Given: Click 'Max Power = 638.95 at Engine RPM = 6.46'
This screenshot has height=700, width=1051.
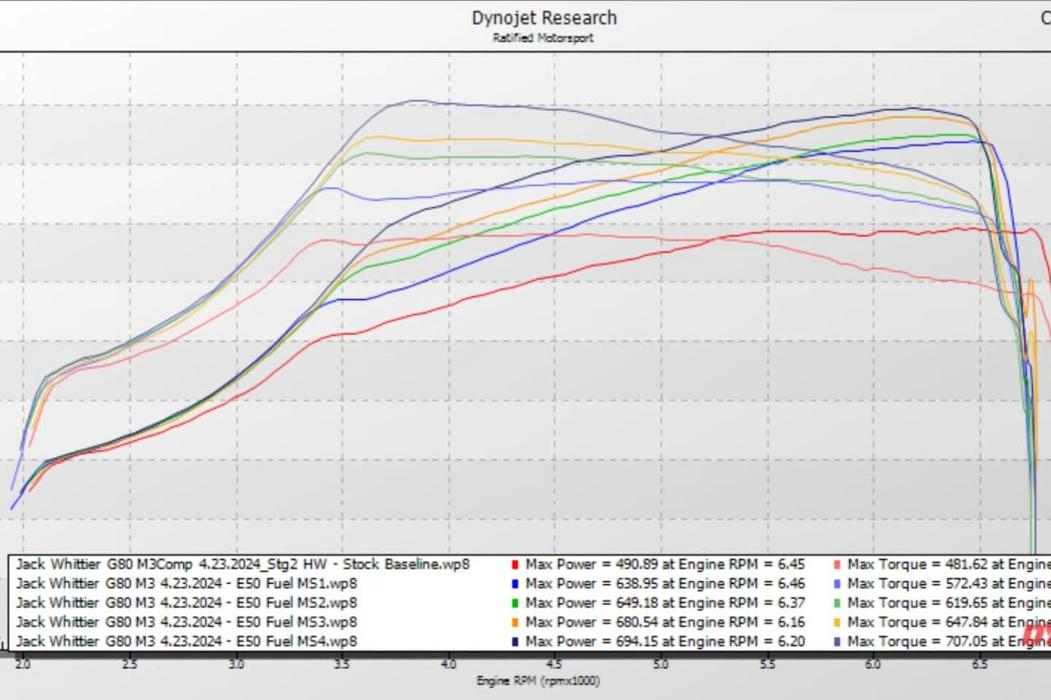Looking at the screenshot, I should [665, 584].
